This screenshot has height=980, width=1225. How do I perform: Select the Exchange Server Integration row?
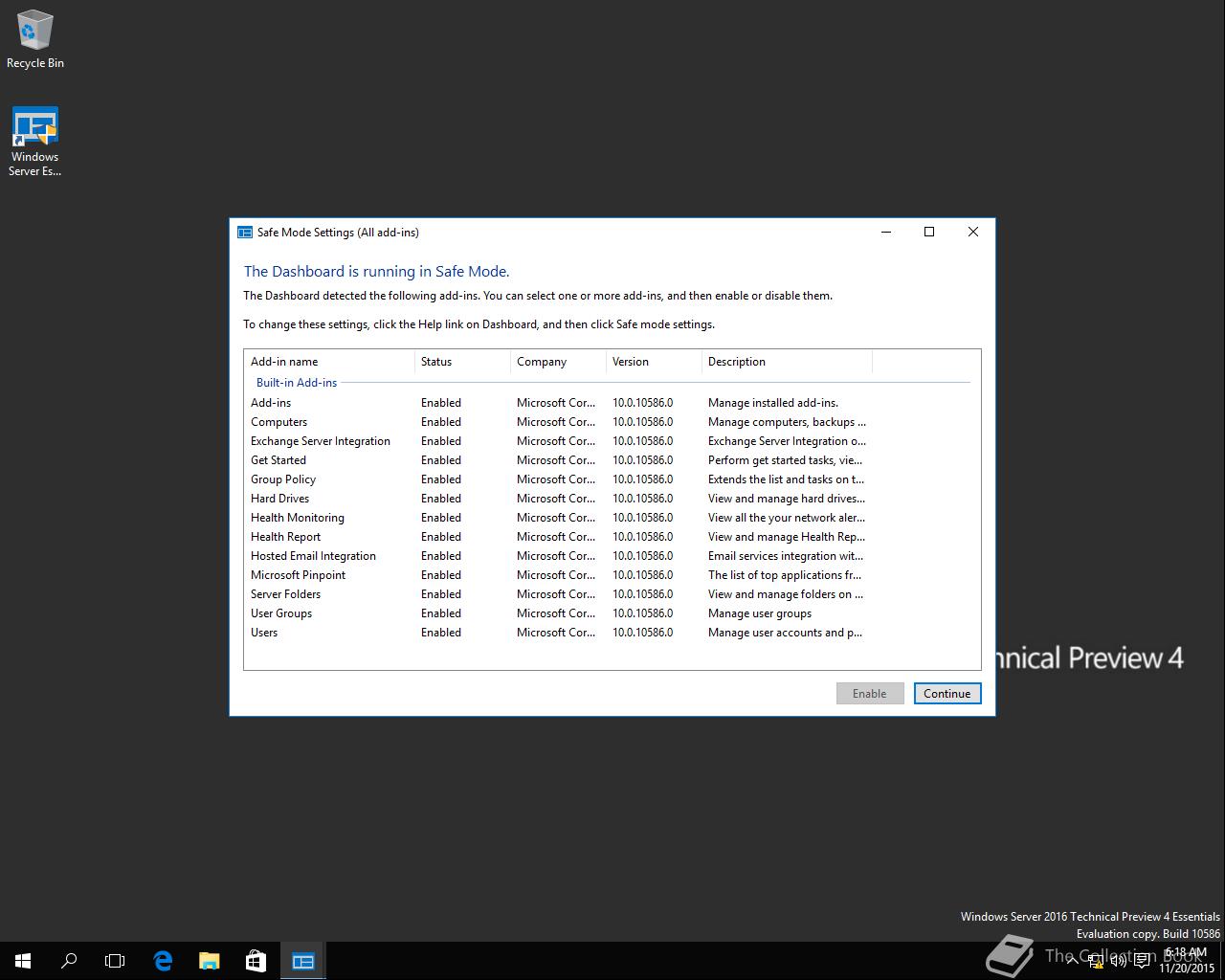click(559, 441)
